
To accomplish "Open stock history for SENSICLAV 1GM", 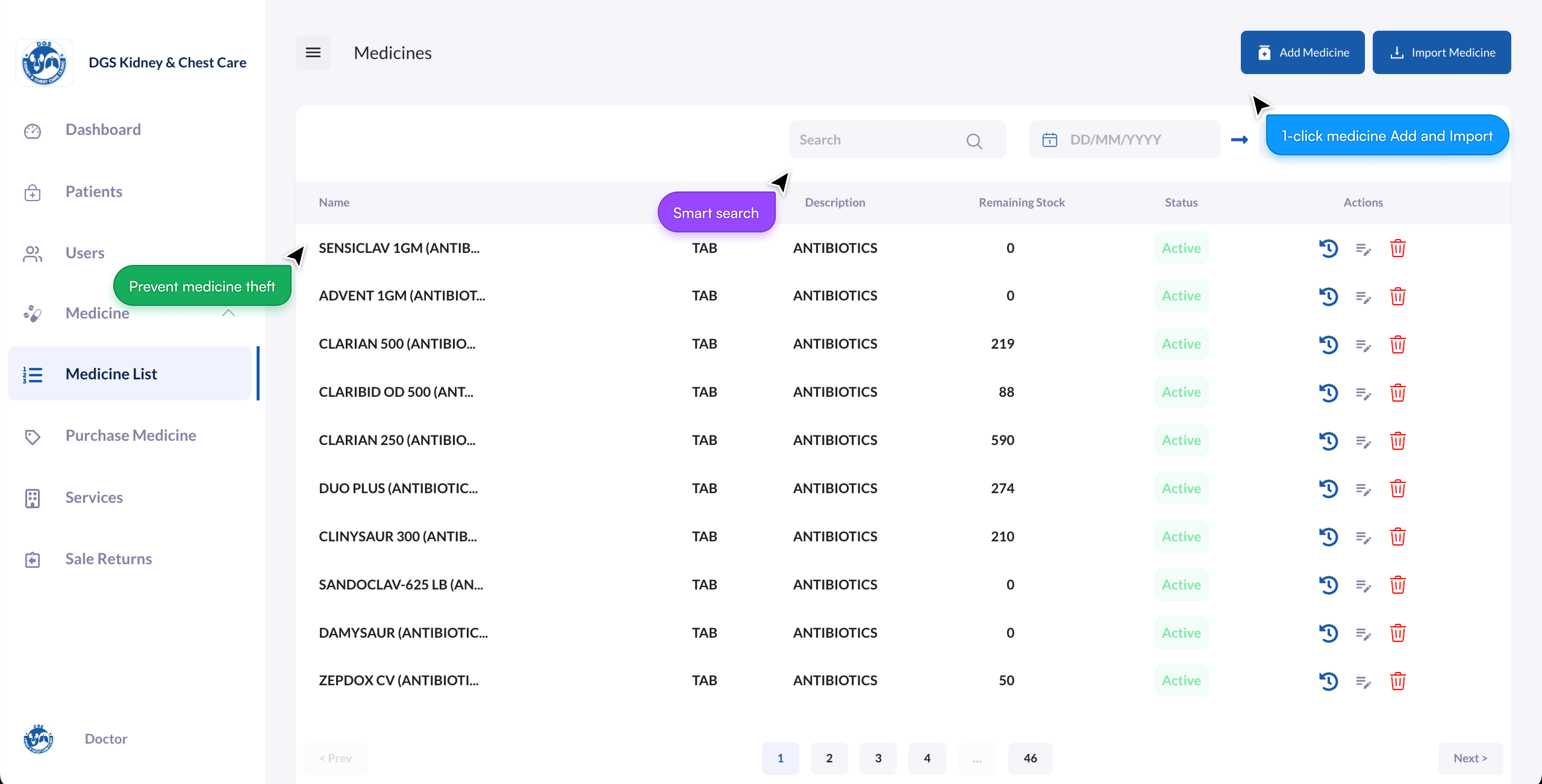I will click(x=1328, y=248).
